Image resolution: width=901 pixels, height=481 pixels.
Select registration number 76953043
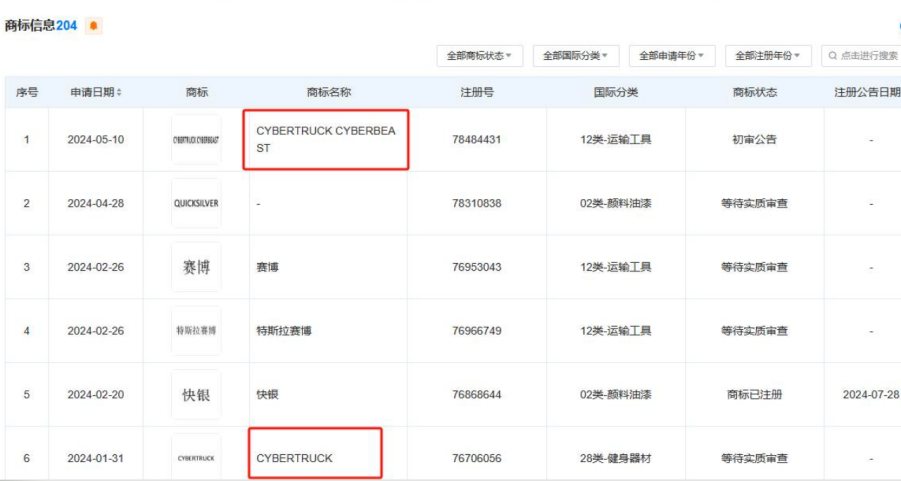(476, 267)
